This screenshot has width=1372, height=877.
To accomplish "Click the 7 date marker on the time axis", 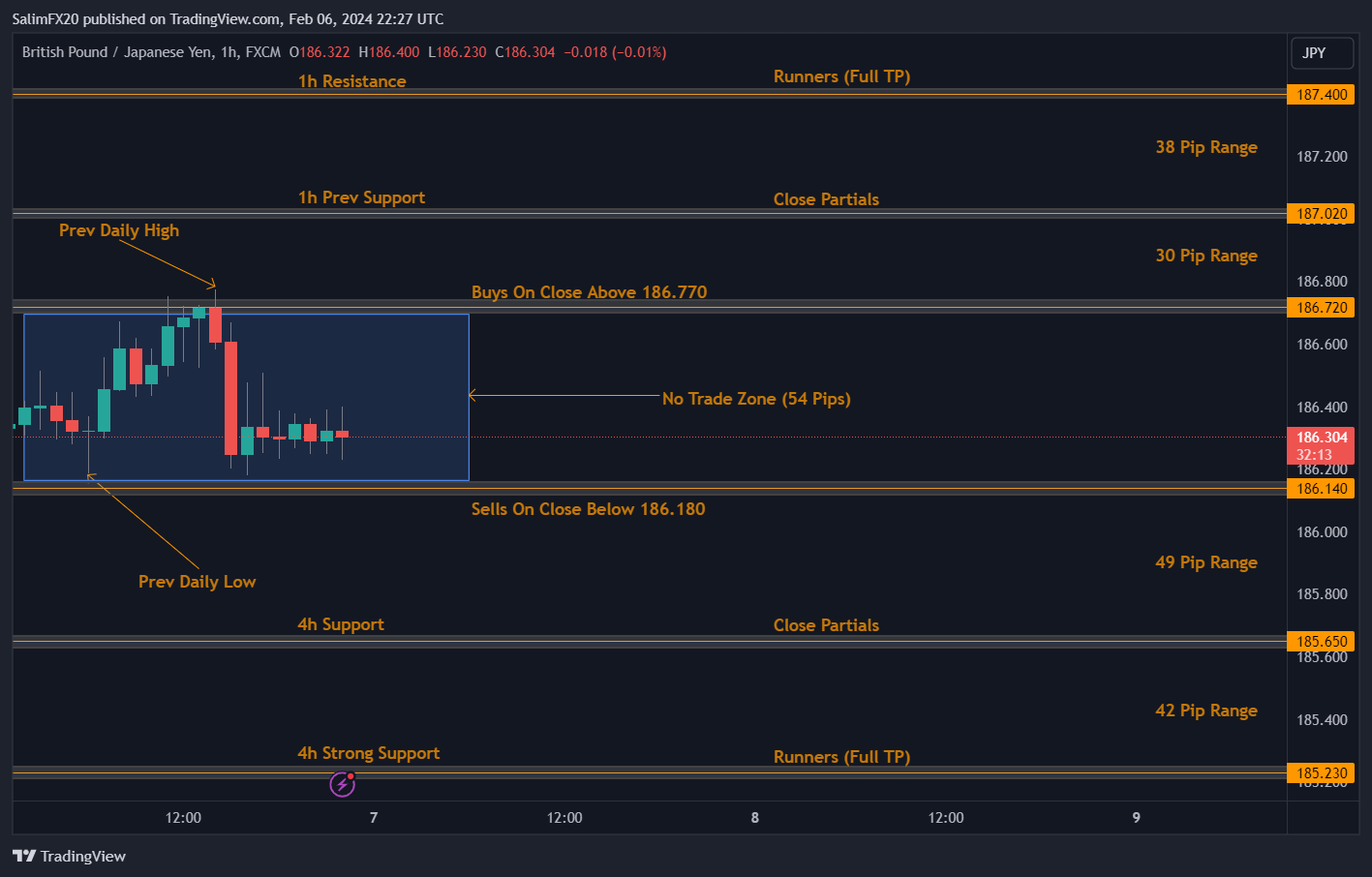I will click(x=373, y=817).
